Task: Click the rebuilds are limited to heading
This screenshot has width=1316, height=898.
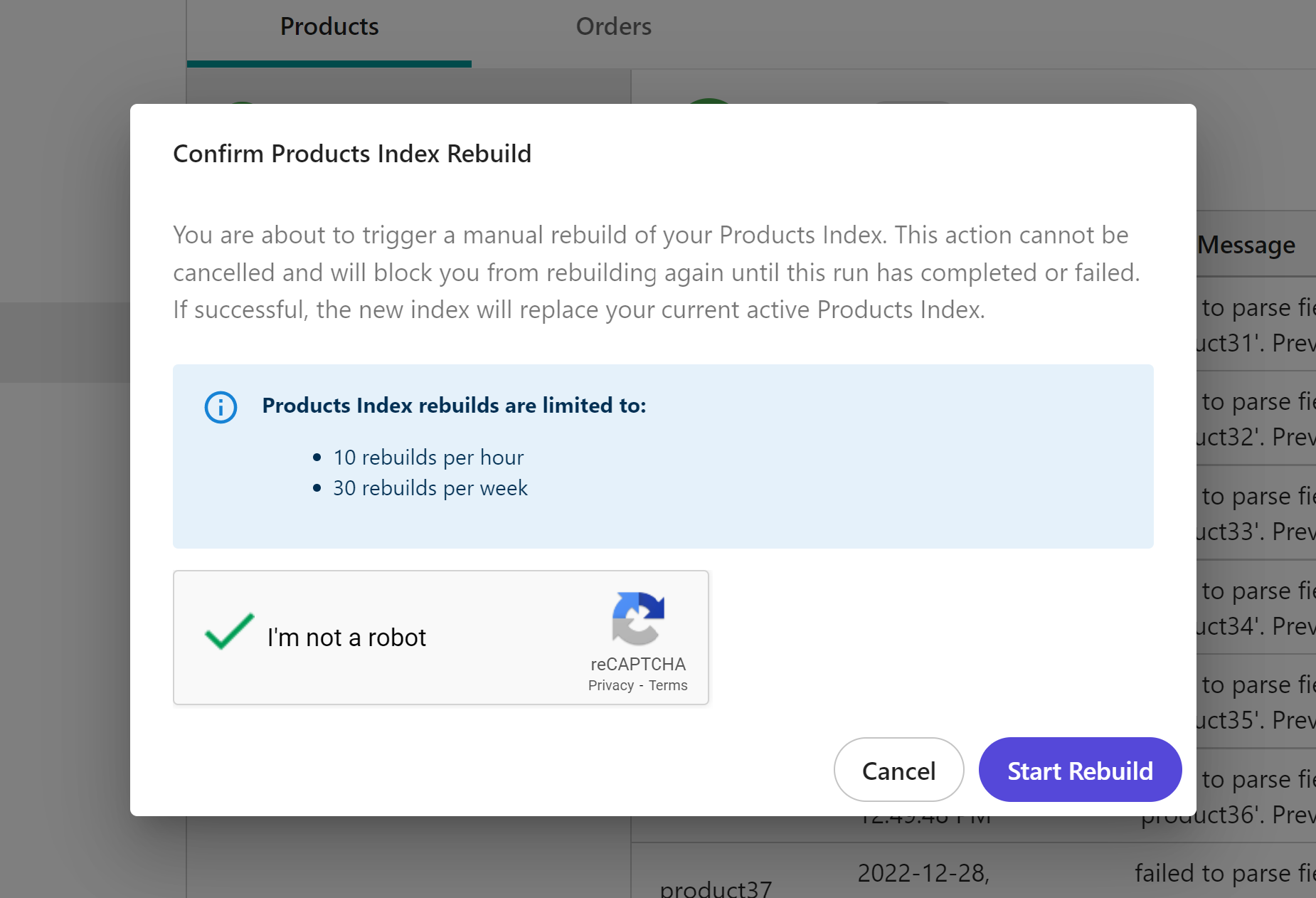Action: [454, 406]
